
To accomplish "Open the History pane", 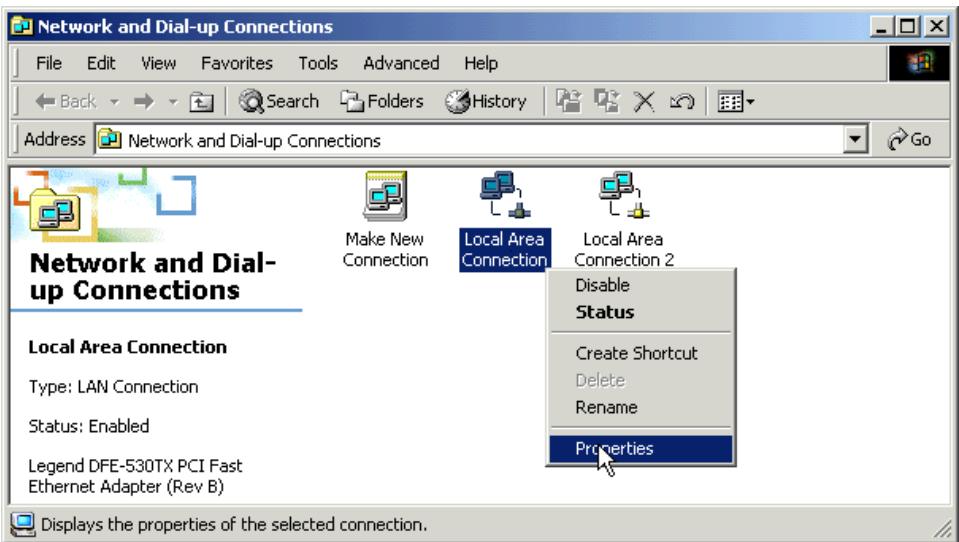I will [486, 101].
